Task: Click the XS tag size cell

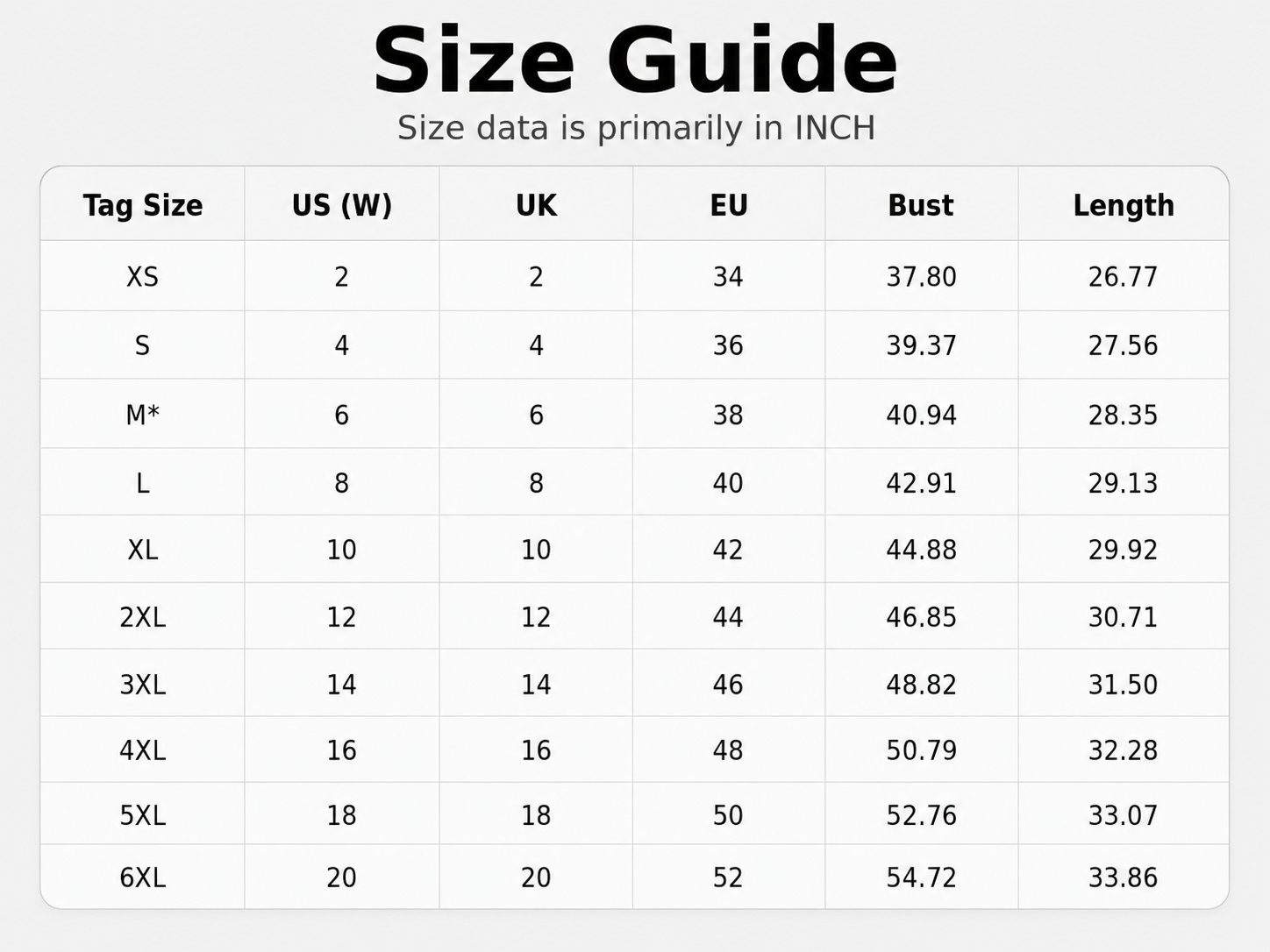Action: 143,277
